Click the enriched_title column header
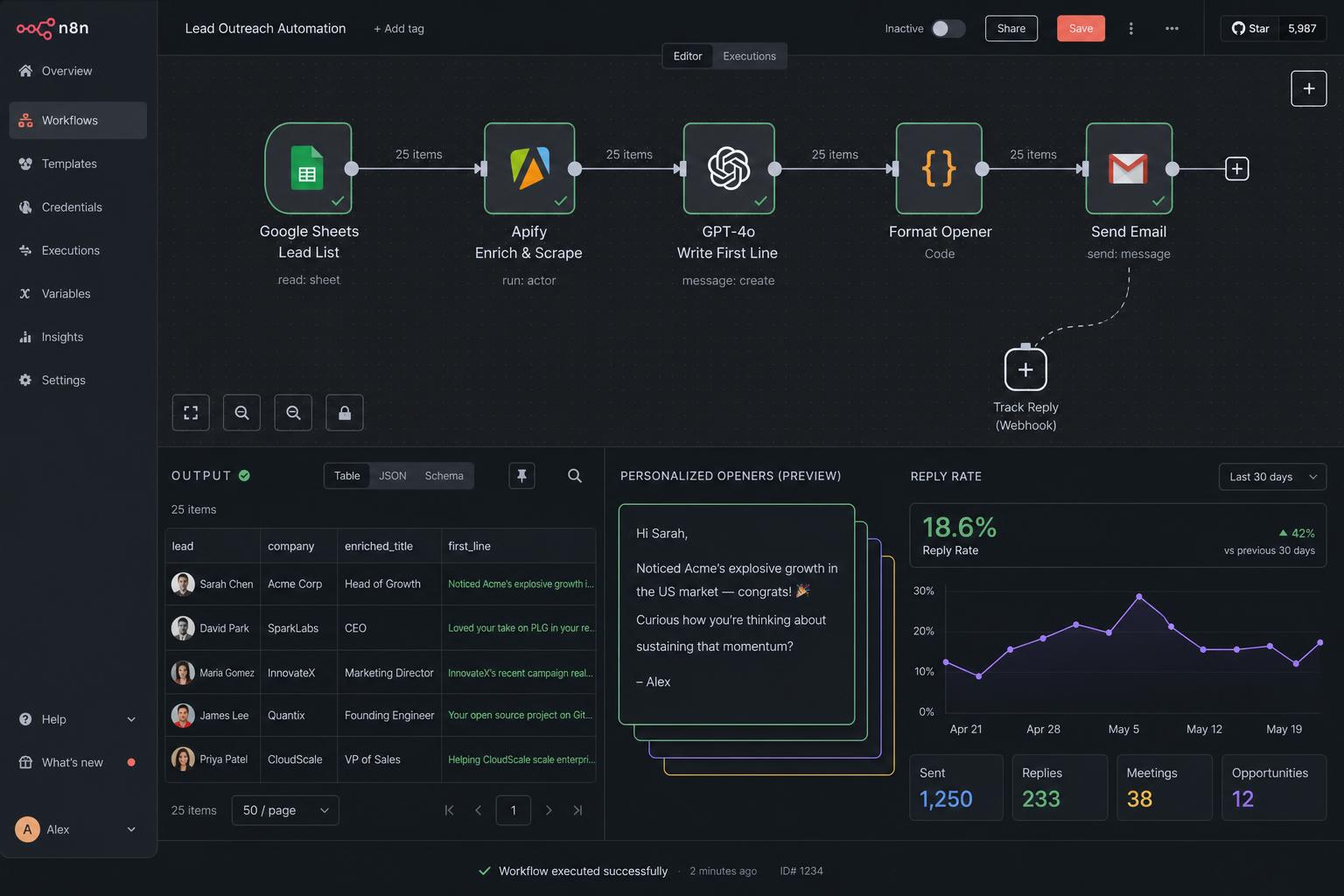Image resolution: width=1344 pixels, height=896 pixels. [388, 546]
